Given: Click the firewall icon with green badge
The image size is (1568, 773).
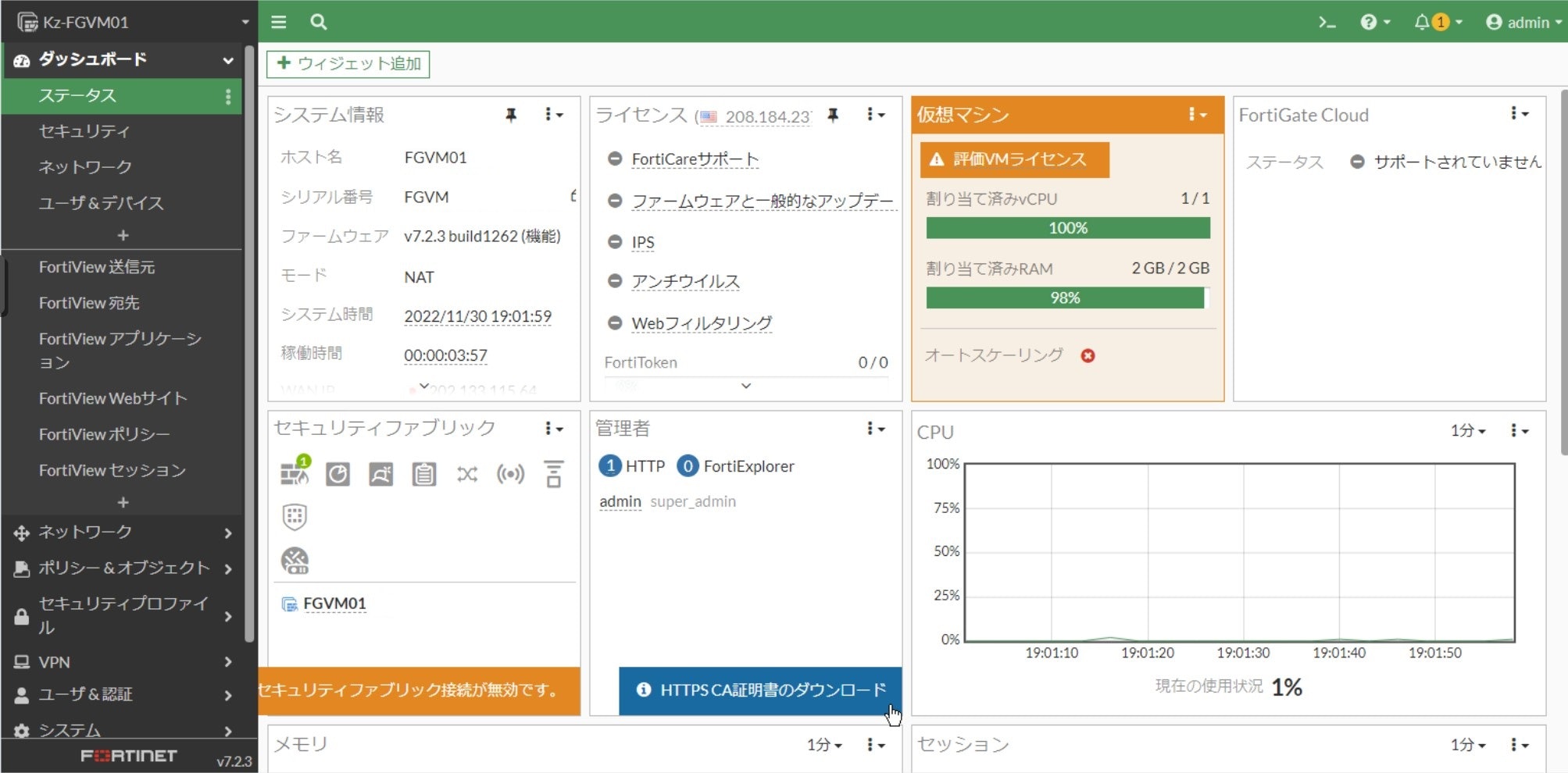Looking at the screenshot, I should point(295,472).
